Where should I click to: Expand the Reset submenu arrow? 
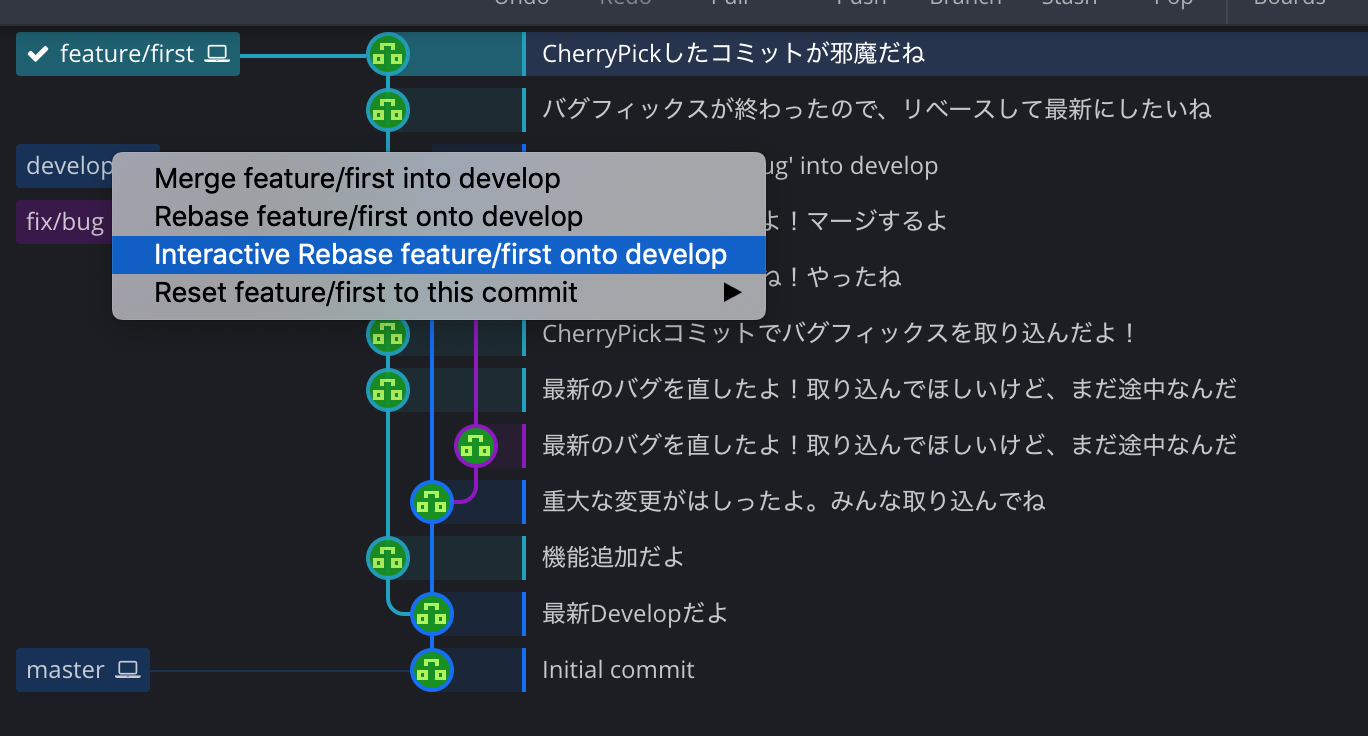coord(732,293)
